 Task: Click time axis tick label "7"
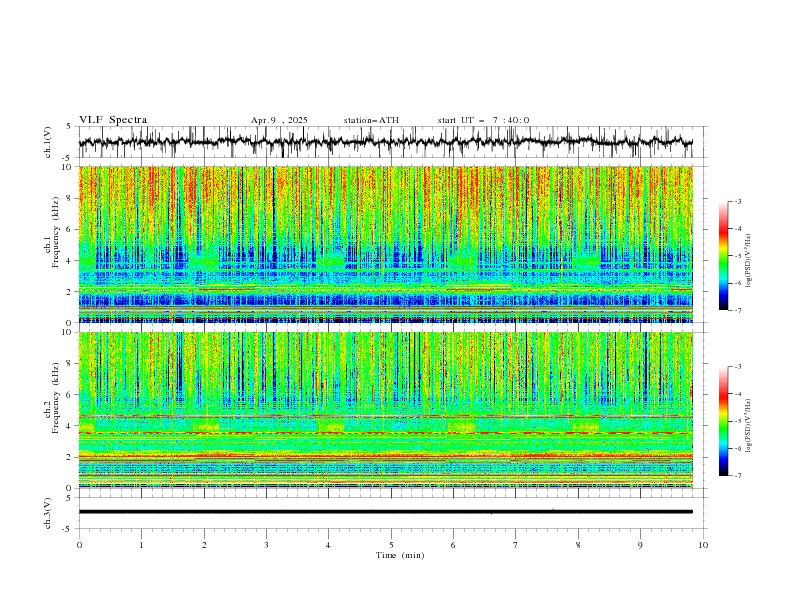coord(516,545)
